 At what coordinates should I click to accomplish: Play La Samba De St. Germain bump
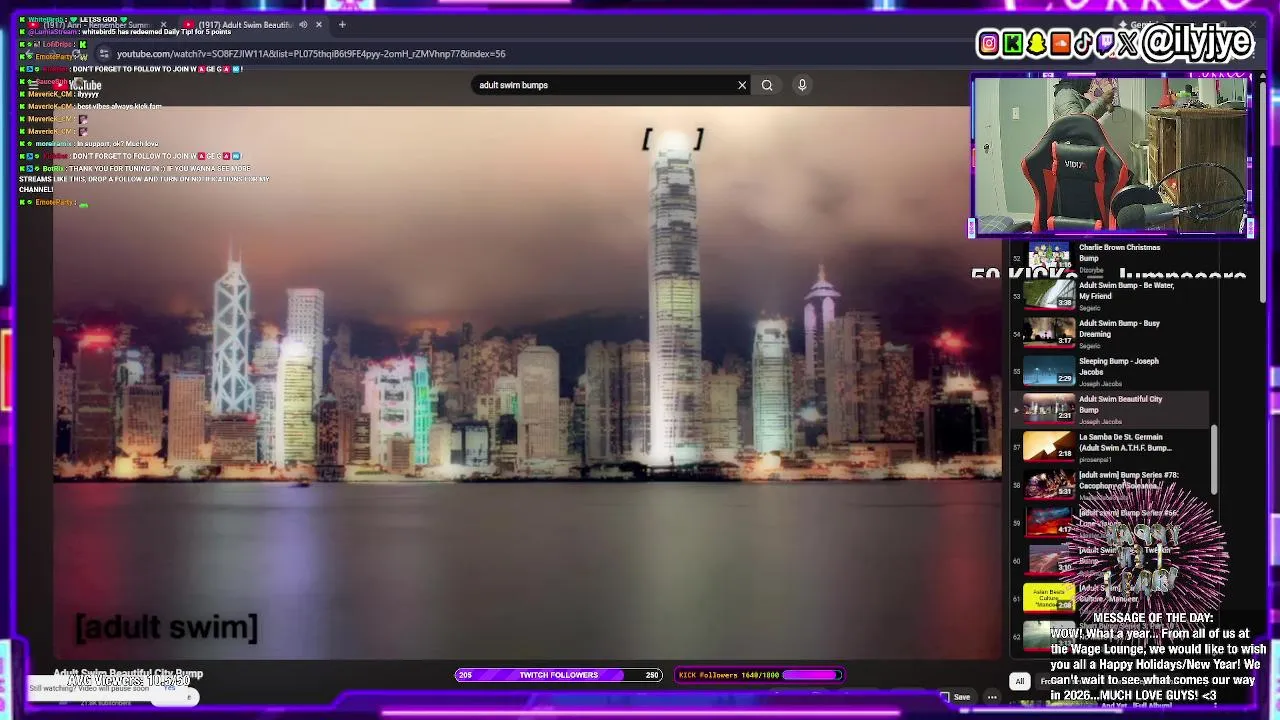pyautogui.click(x=1110, y=447)
